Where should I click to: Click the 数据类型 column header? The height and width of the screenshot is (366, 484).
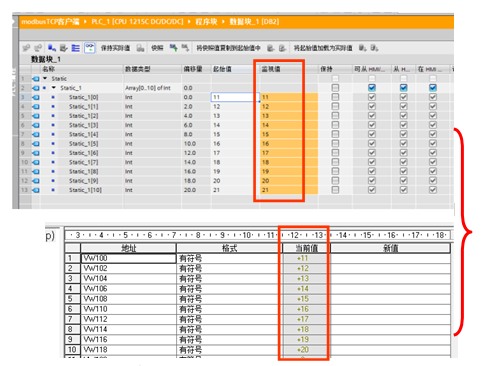point(152,69)
